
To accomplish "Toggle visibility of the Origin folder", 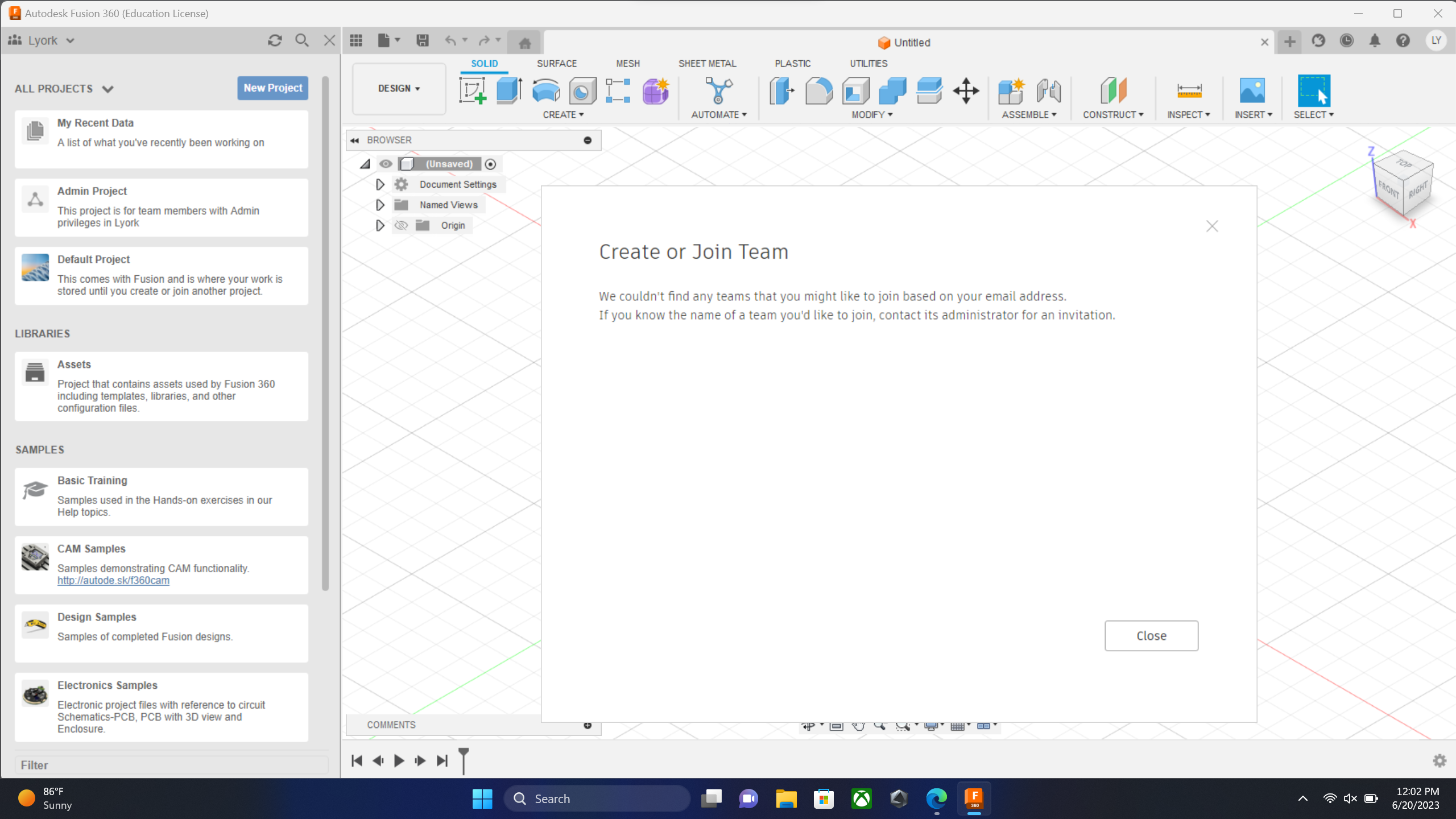I will tap(401, 226).
